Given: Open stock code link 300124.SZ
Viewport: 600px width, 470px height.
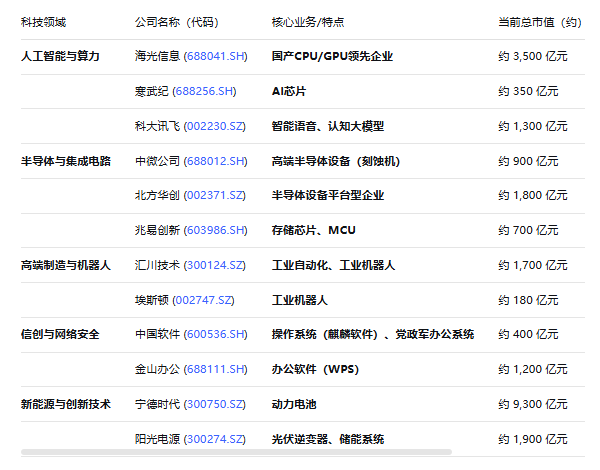Looking at the screenshot, I should pos(215,265).
